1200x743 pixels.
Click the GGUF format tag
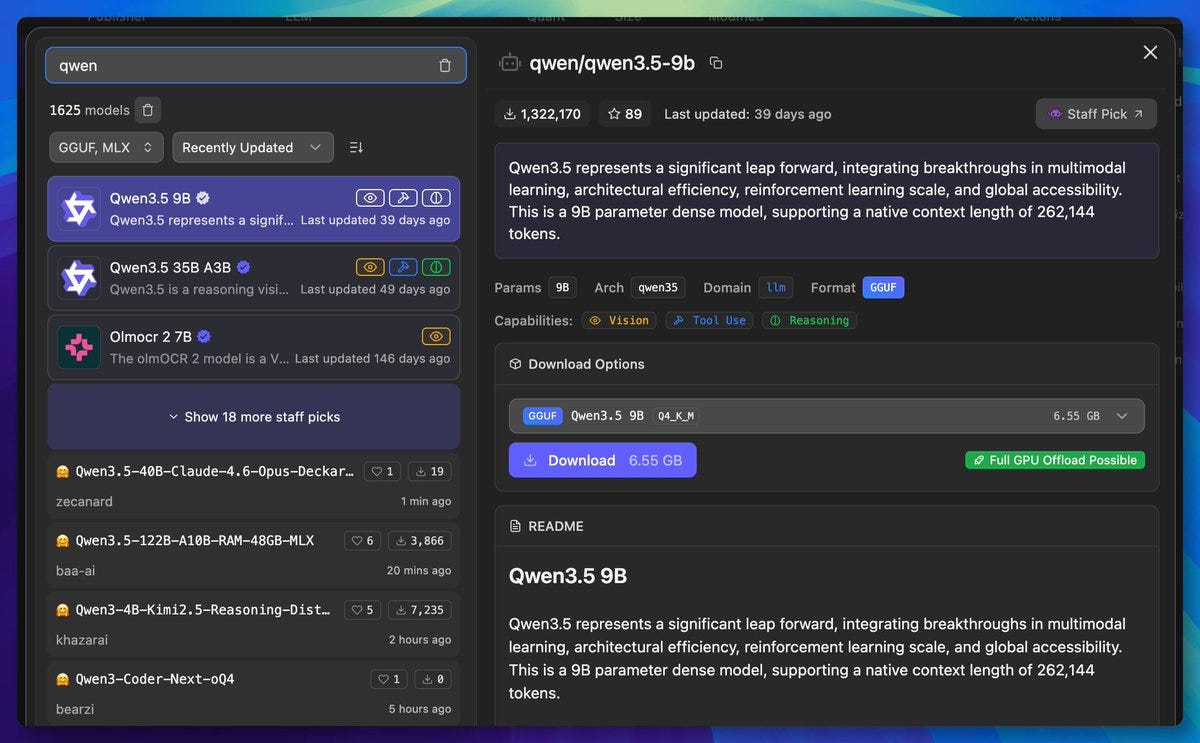pos(883,287)
